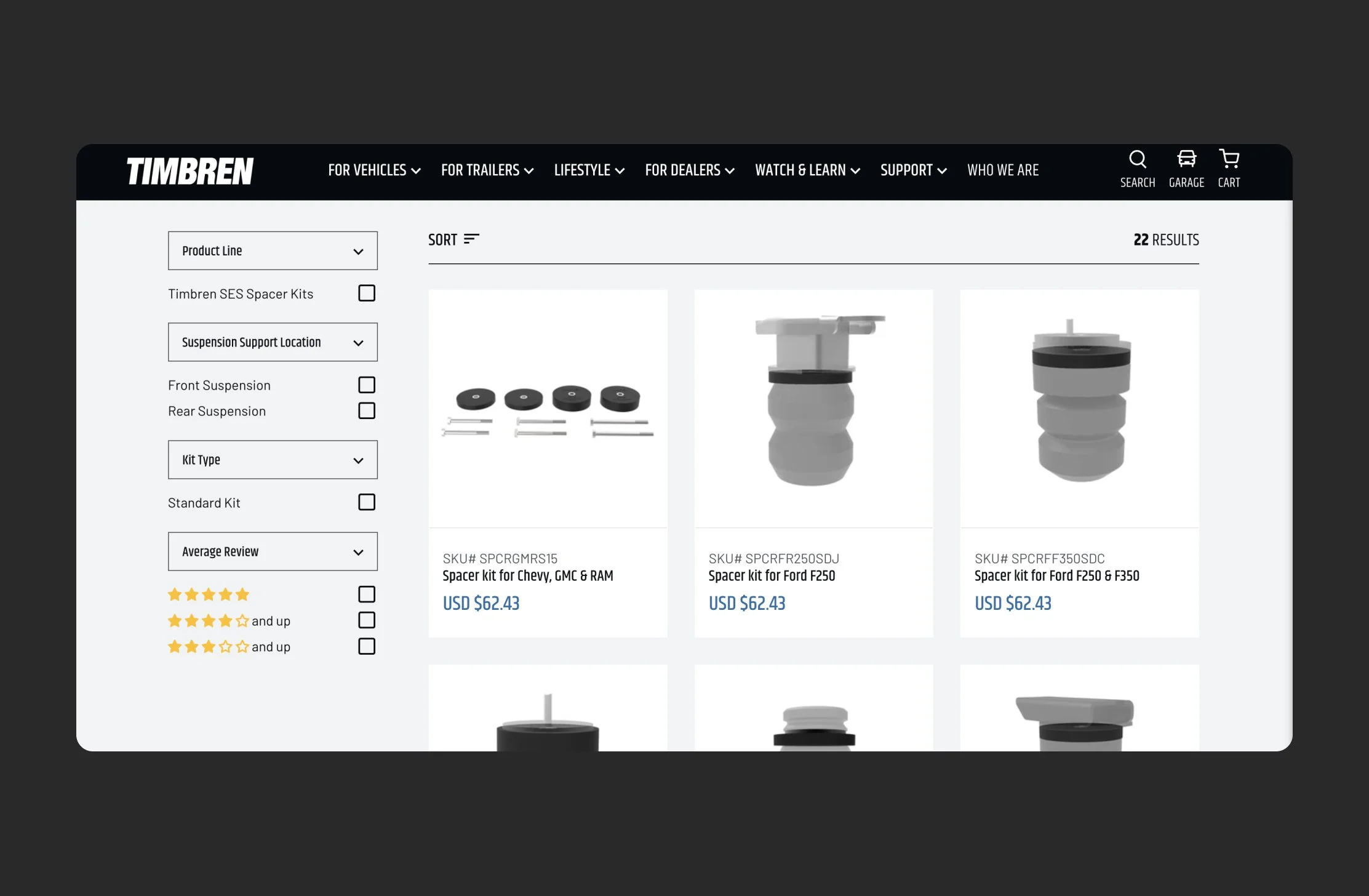The image size is (1369, 896).
Task: Check the Timbren SES Spacer Kits box
Action: pyautogui.click(x=367, y=294)
